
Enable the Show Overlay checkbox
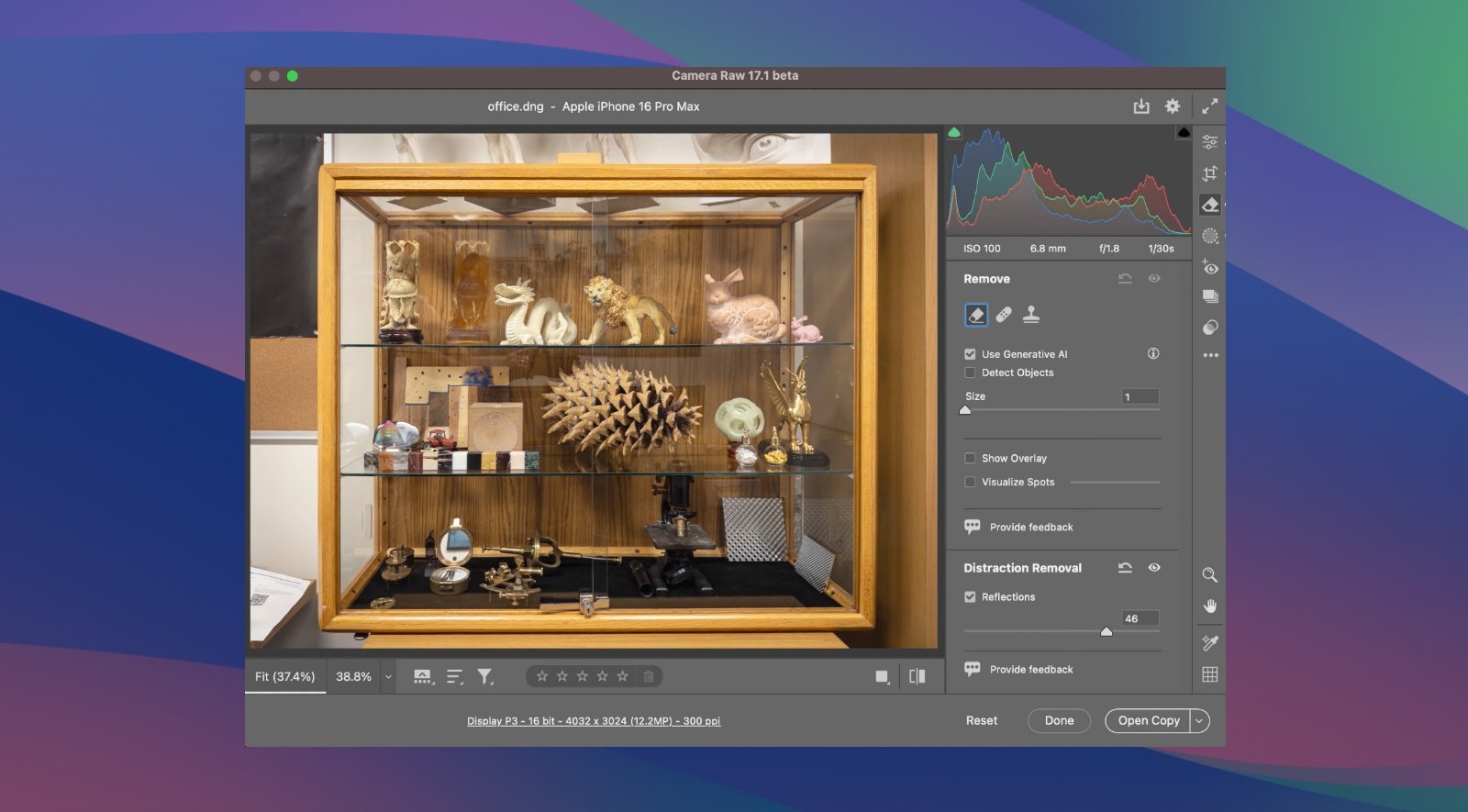[970, 458]
